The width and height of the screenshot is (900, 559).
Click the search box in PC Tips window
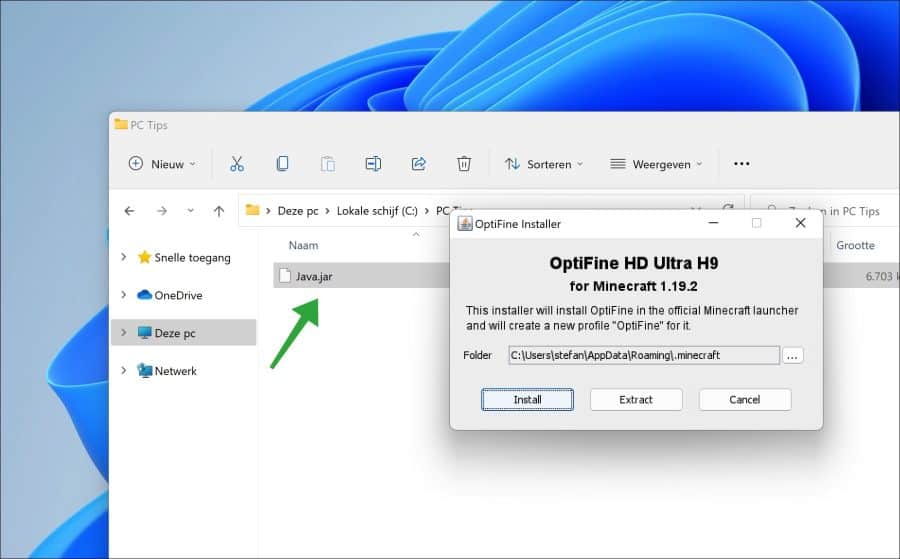pos(827,211)
